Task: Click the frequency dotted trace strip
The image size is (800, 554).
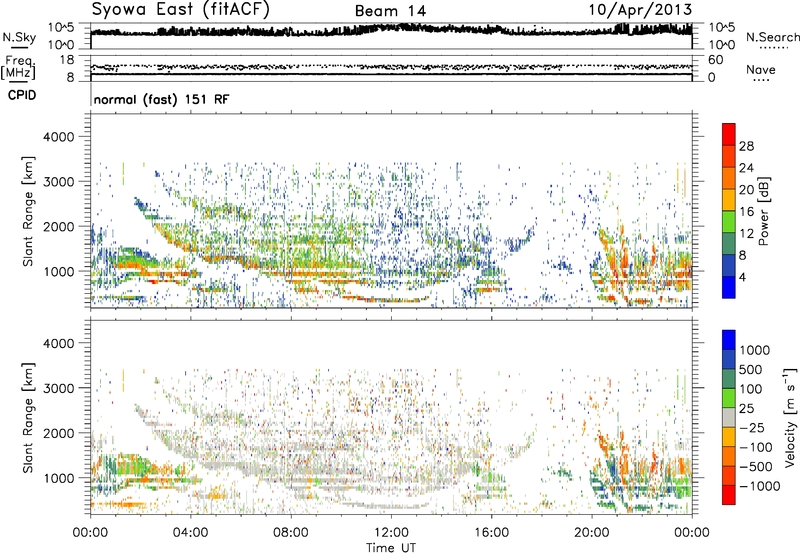Action: click(391, 67)
